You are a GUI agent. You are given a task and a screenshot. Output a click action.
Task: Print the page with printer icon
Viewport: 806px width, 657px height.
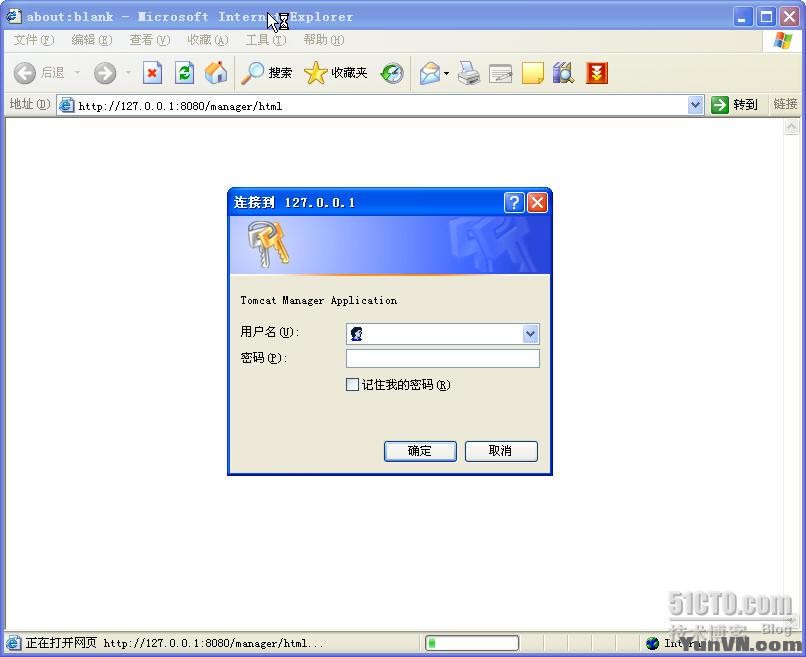(468, 73)
